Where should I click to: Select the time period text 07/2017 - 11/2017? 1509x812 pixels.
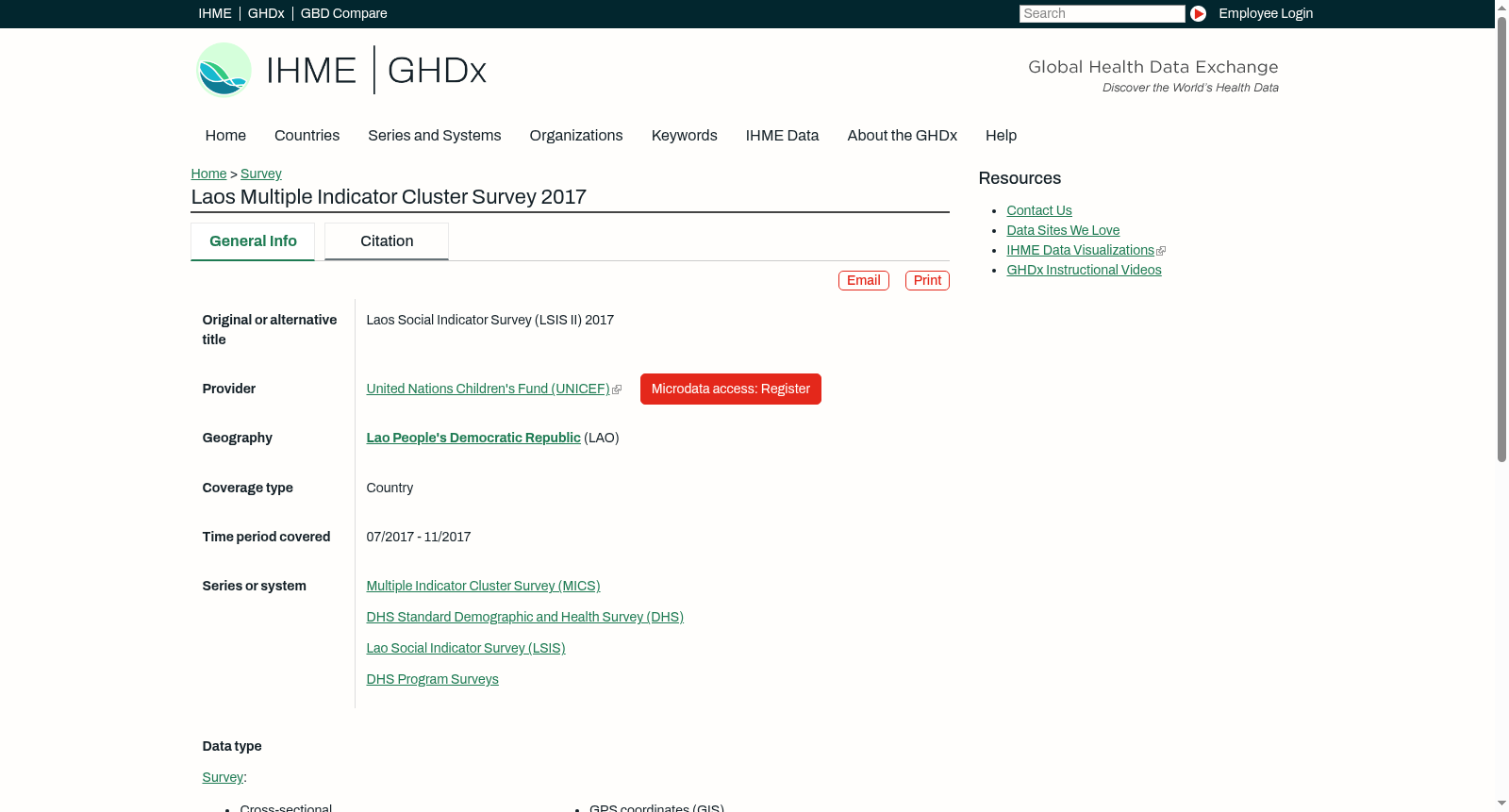(x=419, y=537)
